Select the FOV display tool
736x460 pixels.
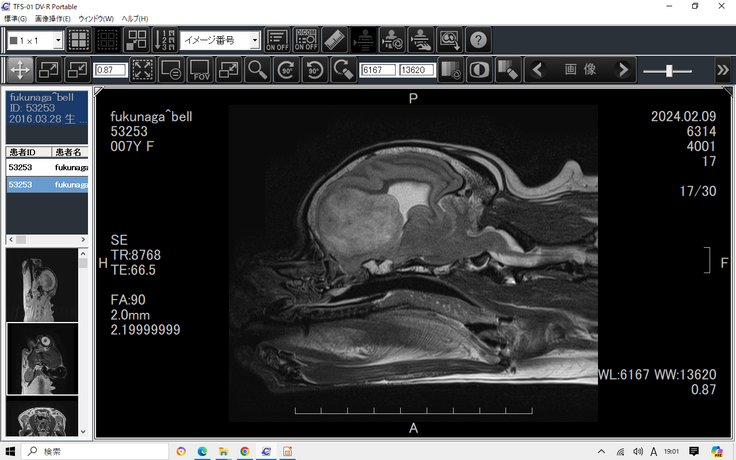tap(200, 70)
